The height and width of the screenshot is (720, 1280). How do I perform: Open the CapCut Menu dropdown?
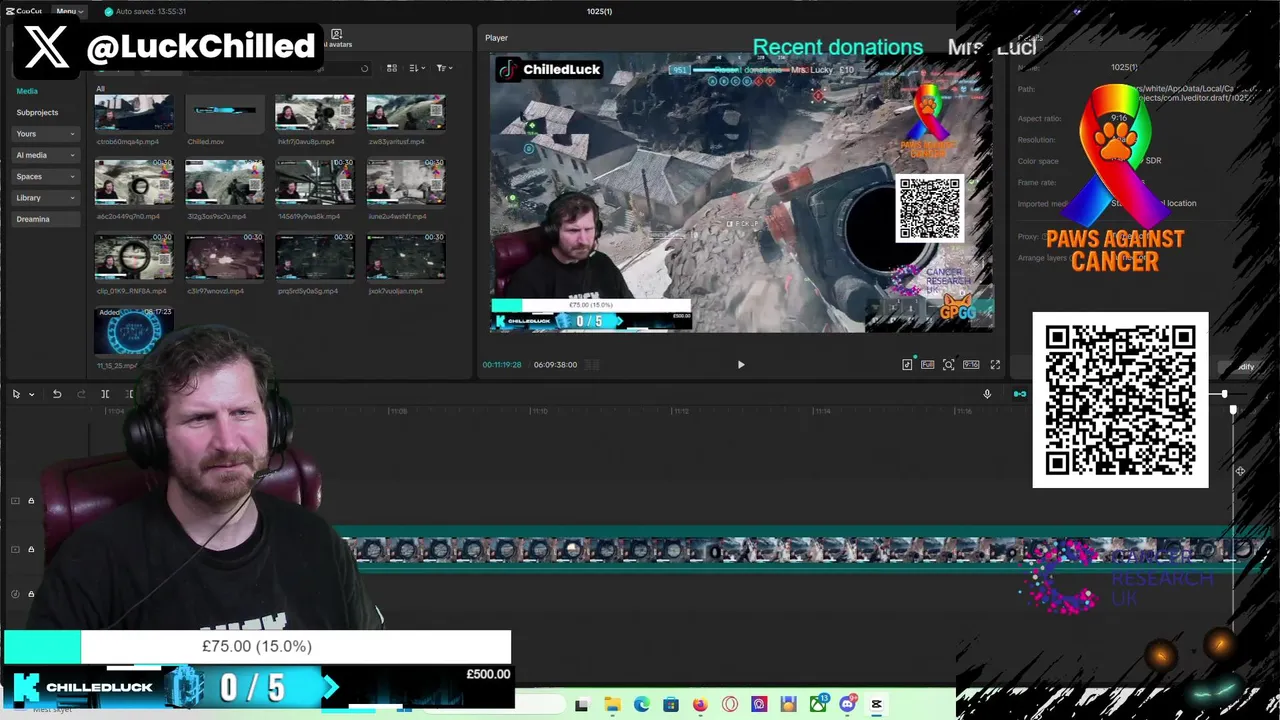(69, 11)
